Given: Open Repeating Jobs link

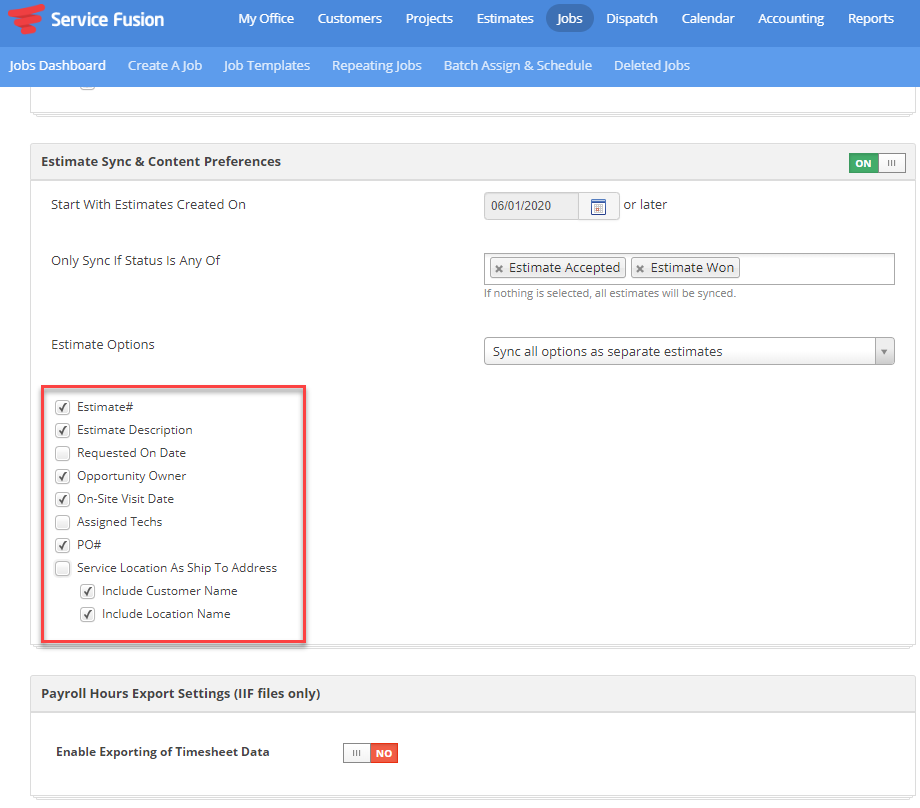Looking at the screenshot, I should (x=377, y=66).
